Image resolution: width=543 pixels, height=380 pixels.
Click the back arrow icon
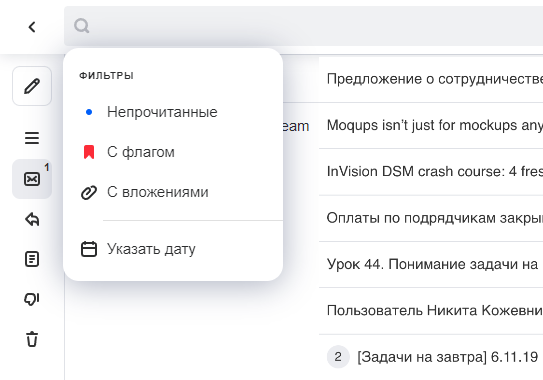[32, 27]
